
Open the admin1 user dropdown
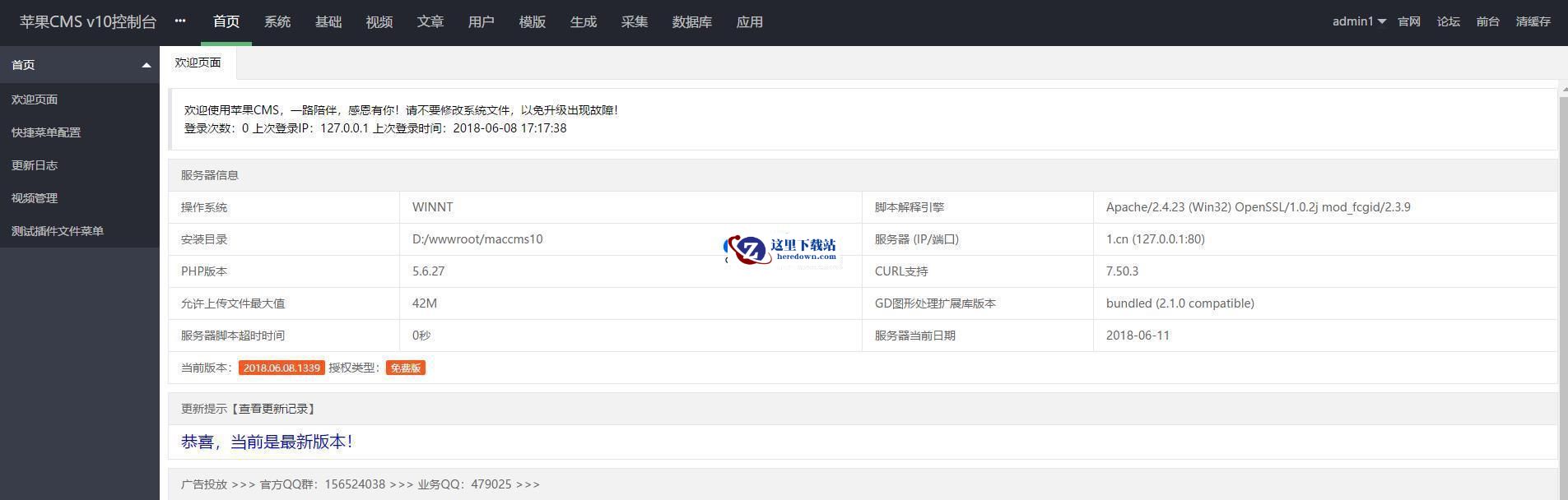(x=1359, y=21)
